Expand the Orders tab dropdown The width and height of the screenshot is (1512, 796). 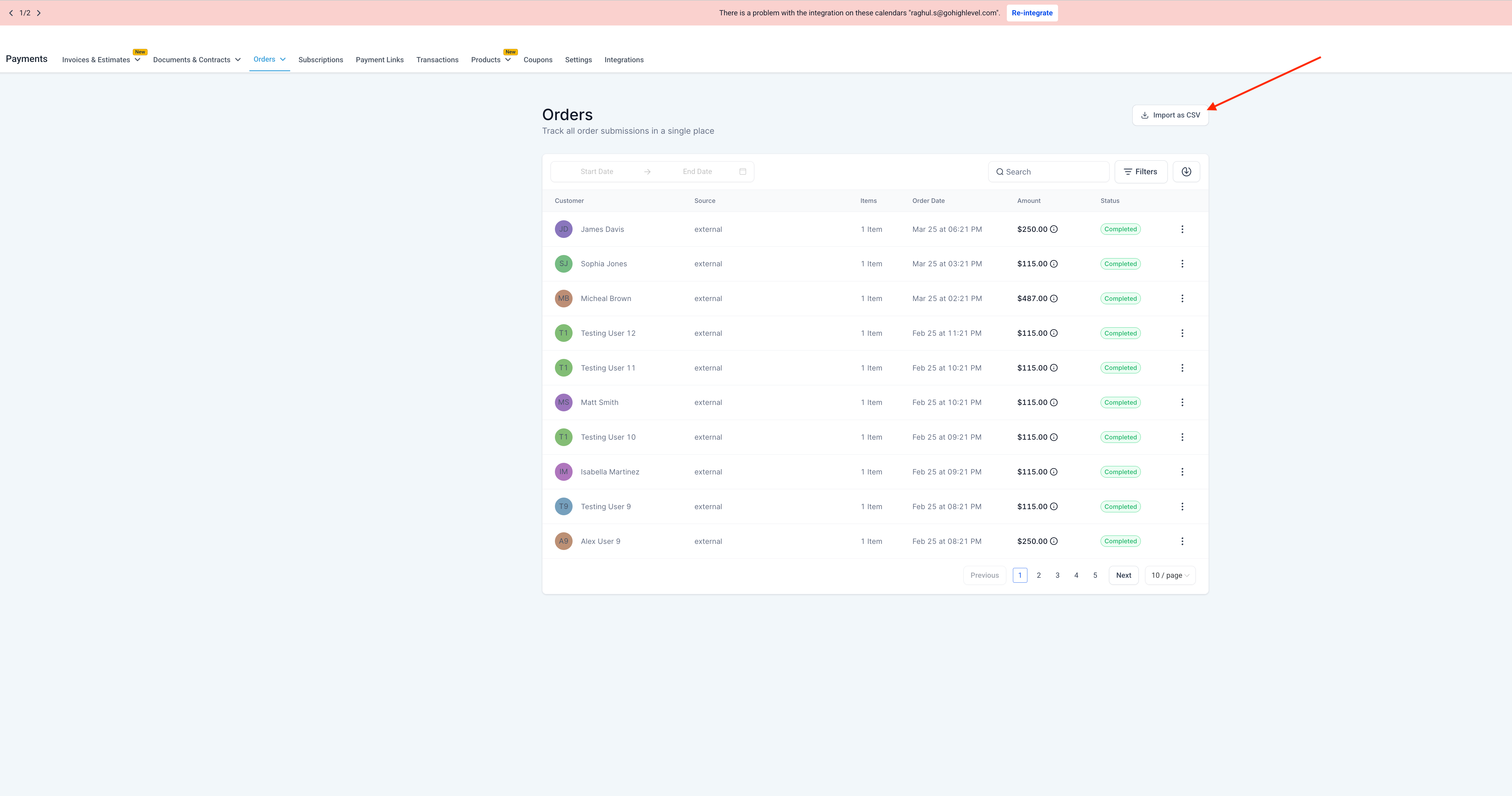tap(283, 59)
